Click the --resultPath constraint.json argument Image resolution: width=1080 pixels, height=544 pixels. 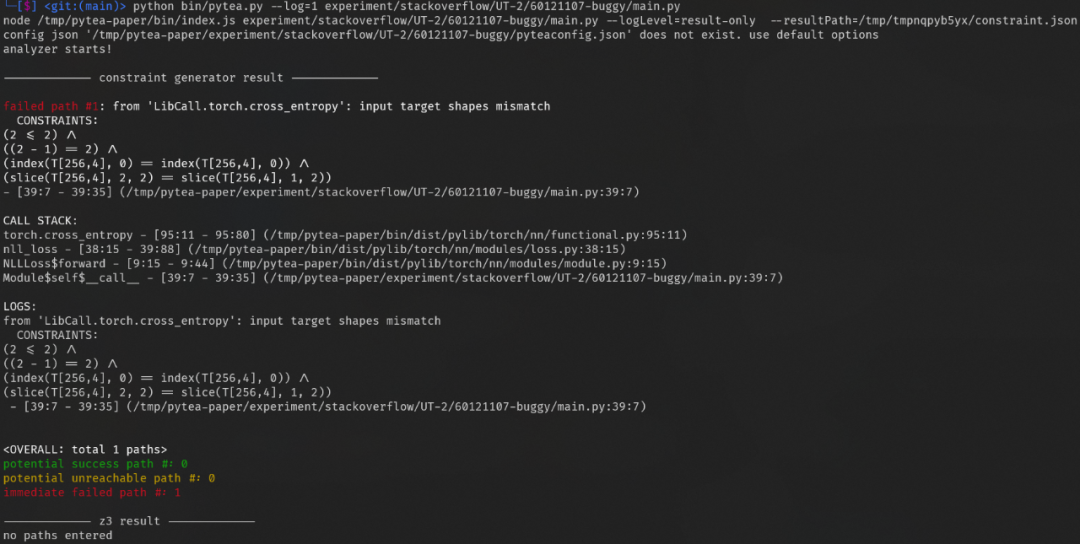tap(924, 21)
